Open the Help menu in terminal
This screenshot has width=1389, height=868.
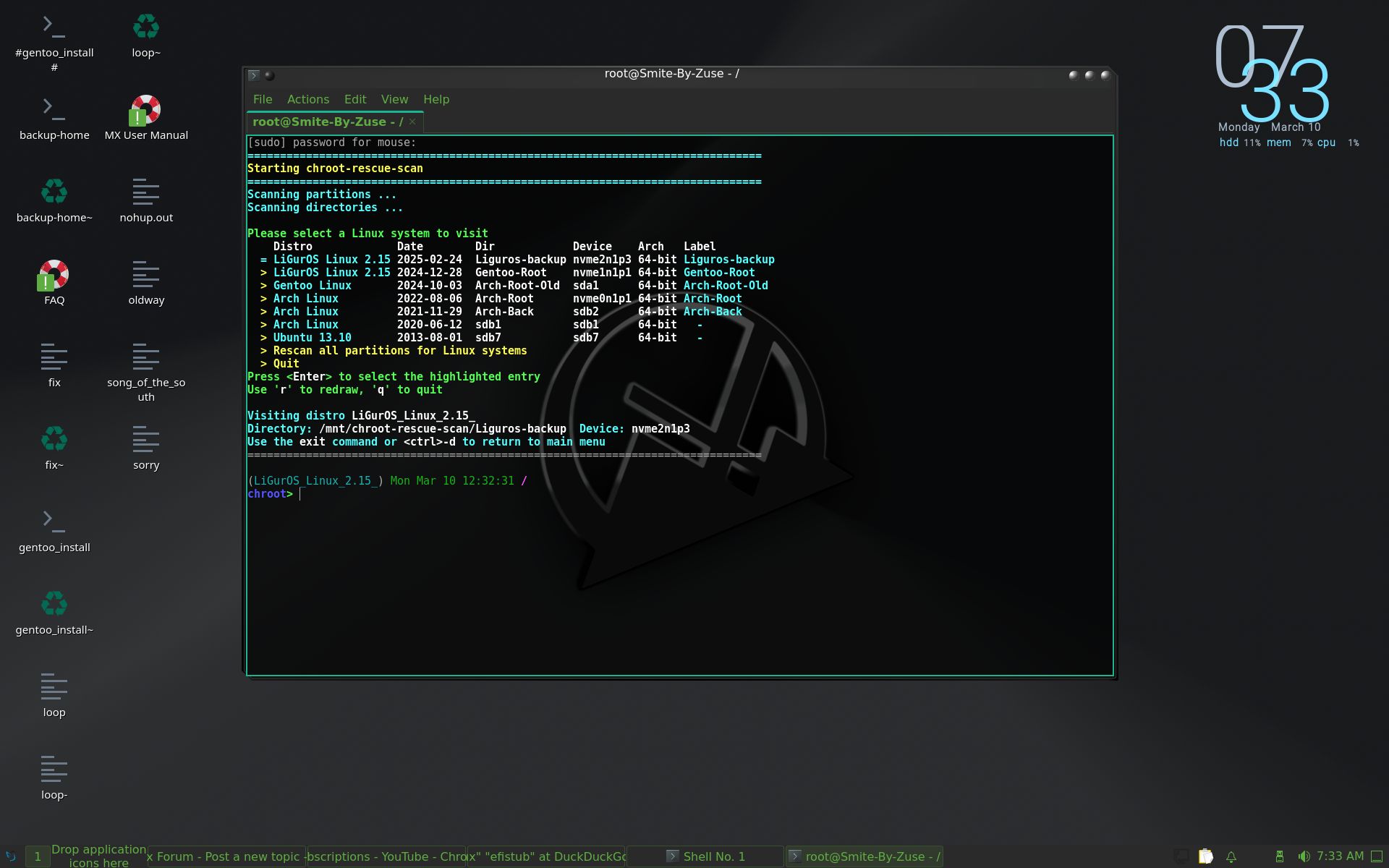click(x=436, y=99)
